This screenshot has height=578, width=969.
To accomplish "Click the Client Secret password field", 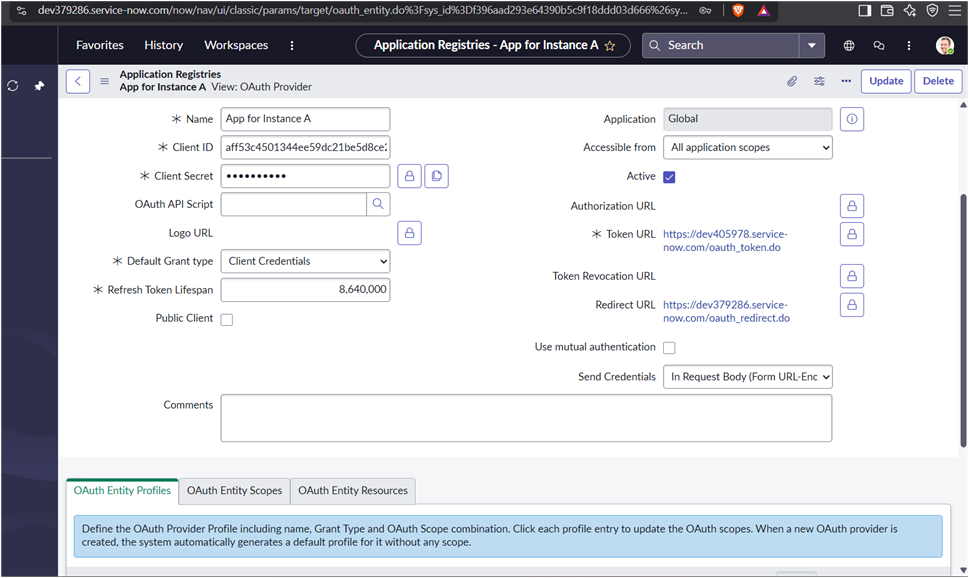I will pyautogui.click(x=305, y=176).
